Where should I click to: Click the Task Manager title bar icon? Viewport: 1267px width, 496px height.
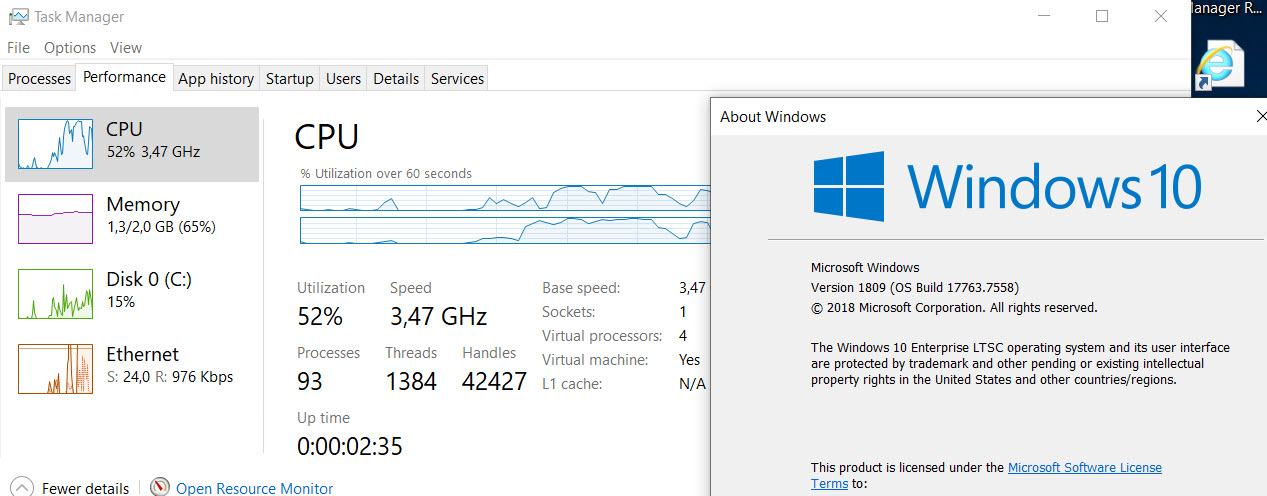coord(18,16)
